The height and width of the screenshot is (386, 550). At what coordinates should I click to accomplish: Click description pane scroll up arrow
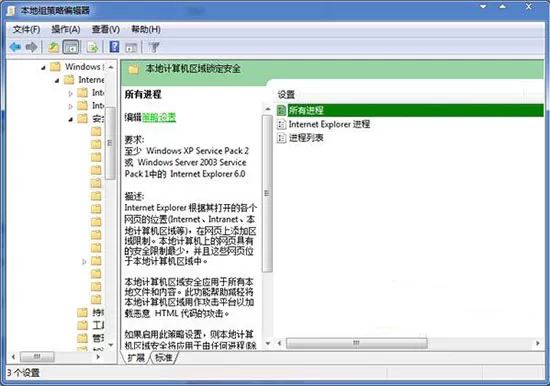point(268,109)
